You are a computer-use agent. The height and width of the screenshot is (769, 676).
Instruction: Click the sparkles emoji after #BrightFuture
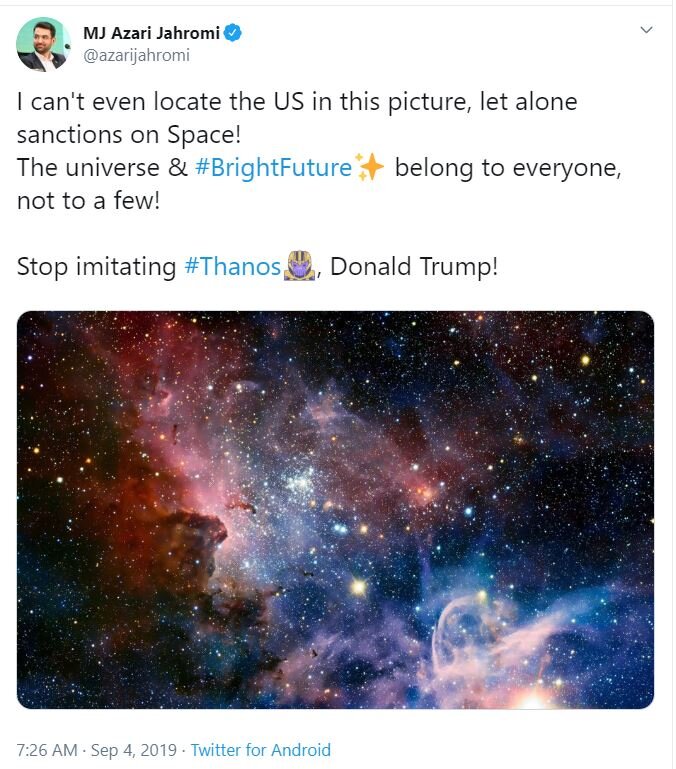pos(369,167)
